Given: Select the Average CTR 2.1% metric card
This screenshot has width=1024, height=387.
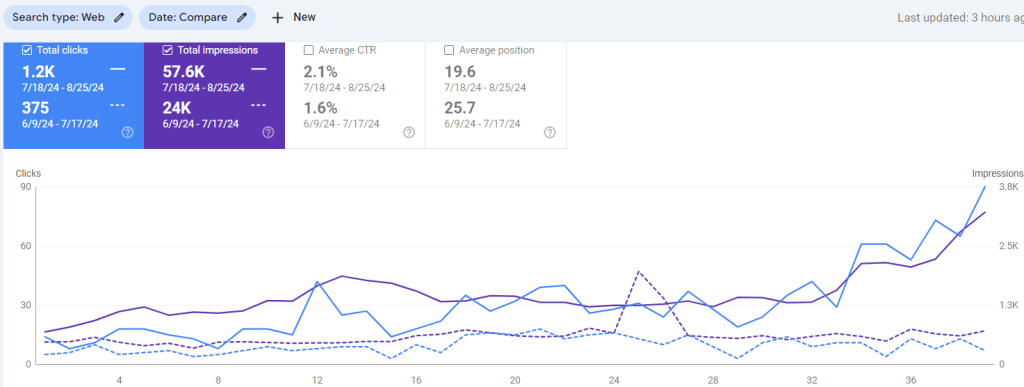Looking at the screenshot, I should 355,95.
